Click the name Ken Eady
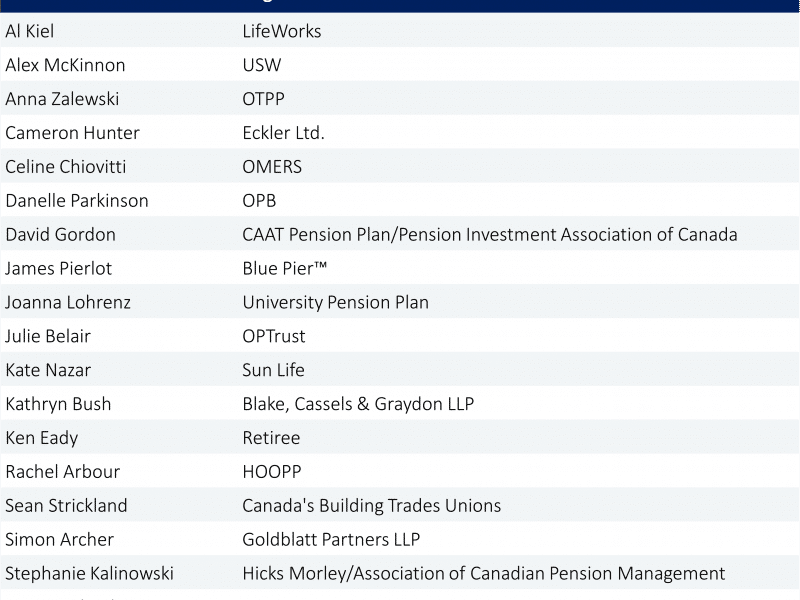The image size is (800, 600). click(x=42, y=437)
